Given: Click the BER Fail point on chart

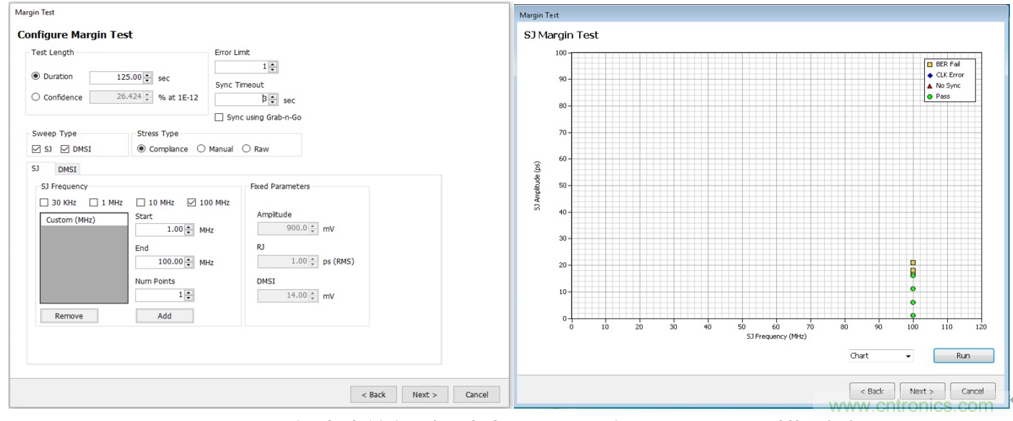Looking at the screenshot, I should point(913,263).
